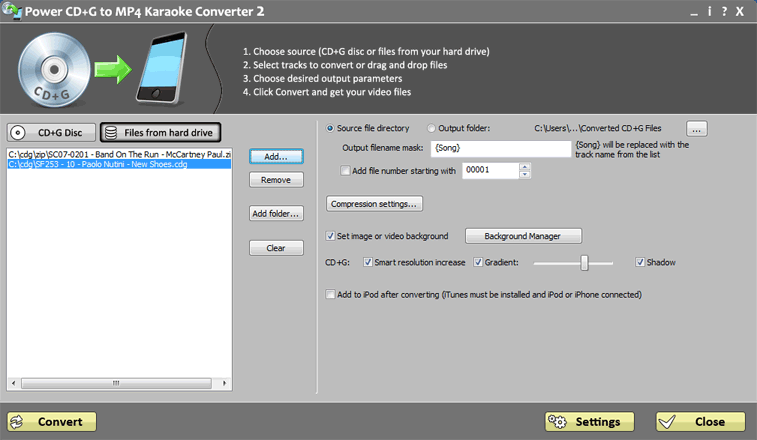The width and height of the screenshot is (757, 440).
Task: Toggle Set image or video background
Action: tap(331, 236)
